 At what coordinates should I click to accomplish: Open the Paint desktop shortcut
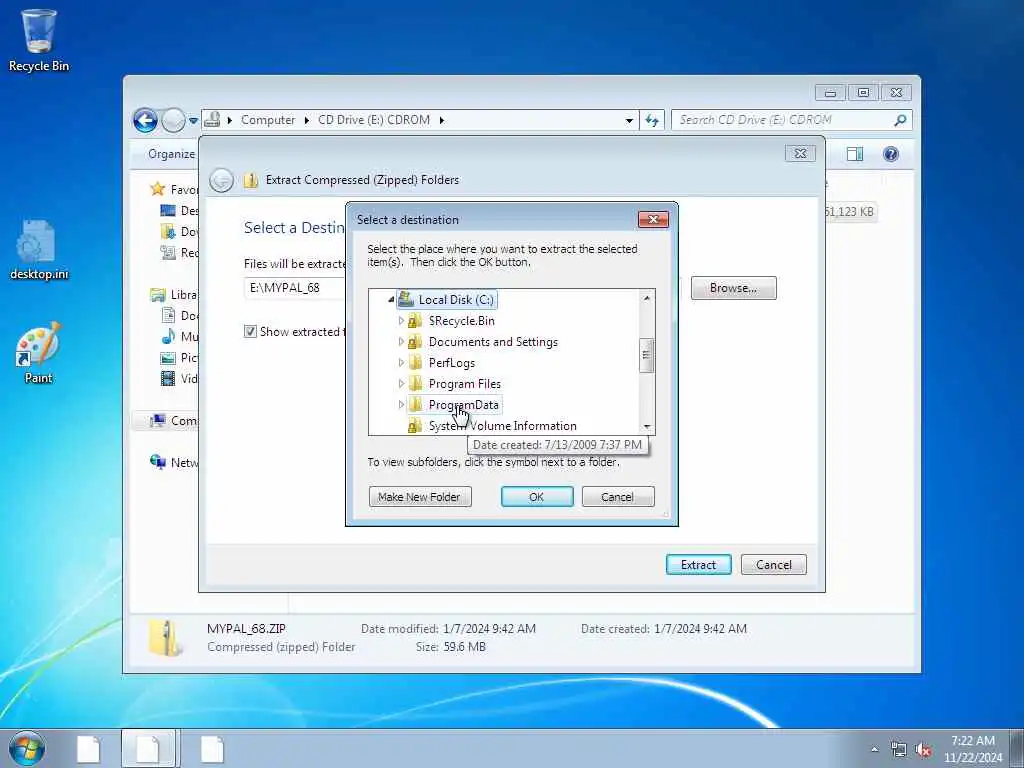39,353
